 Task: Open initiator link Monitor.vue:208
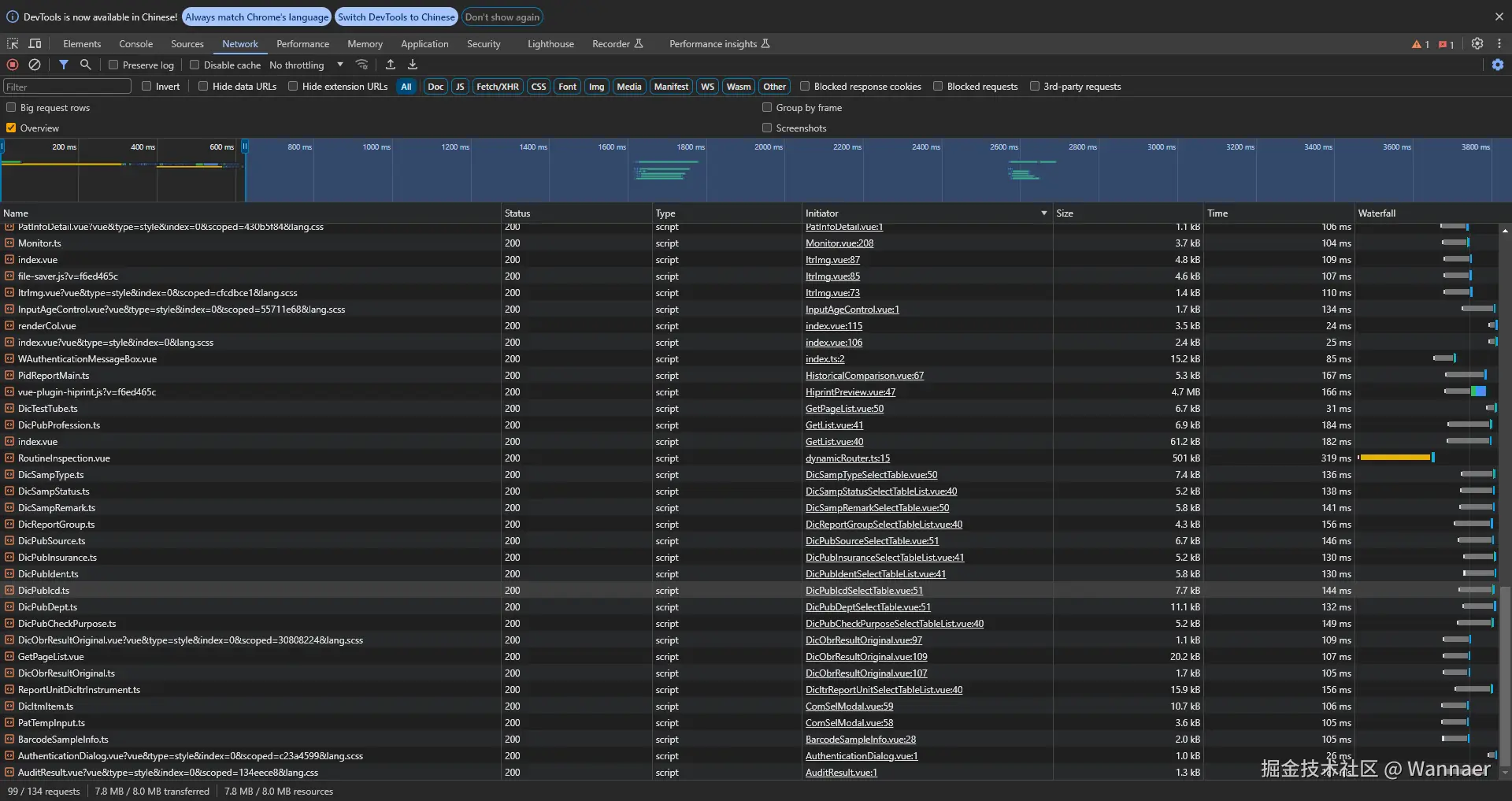pos(839,243)
